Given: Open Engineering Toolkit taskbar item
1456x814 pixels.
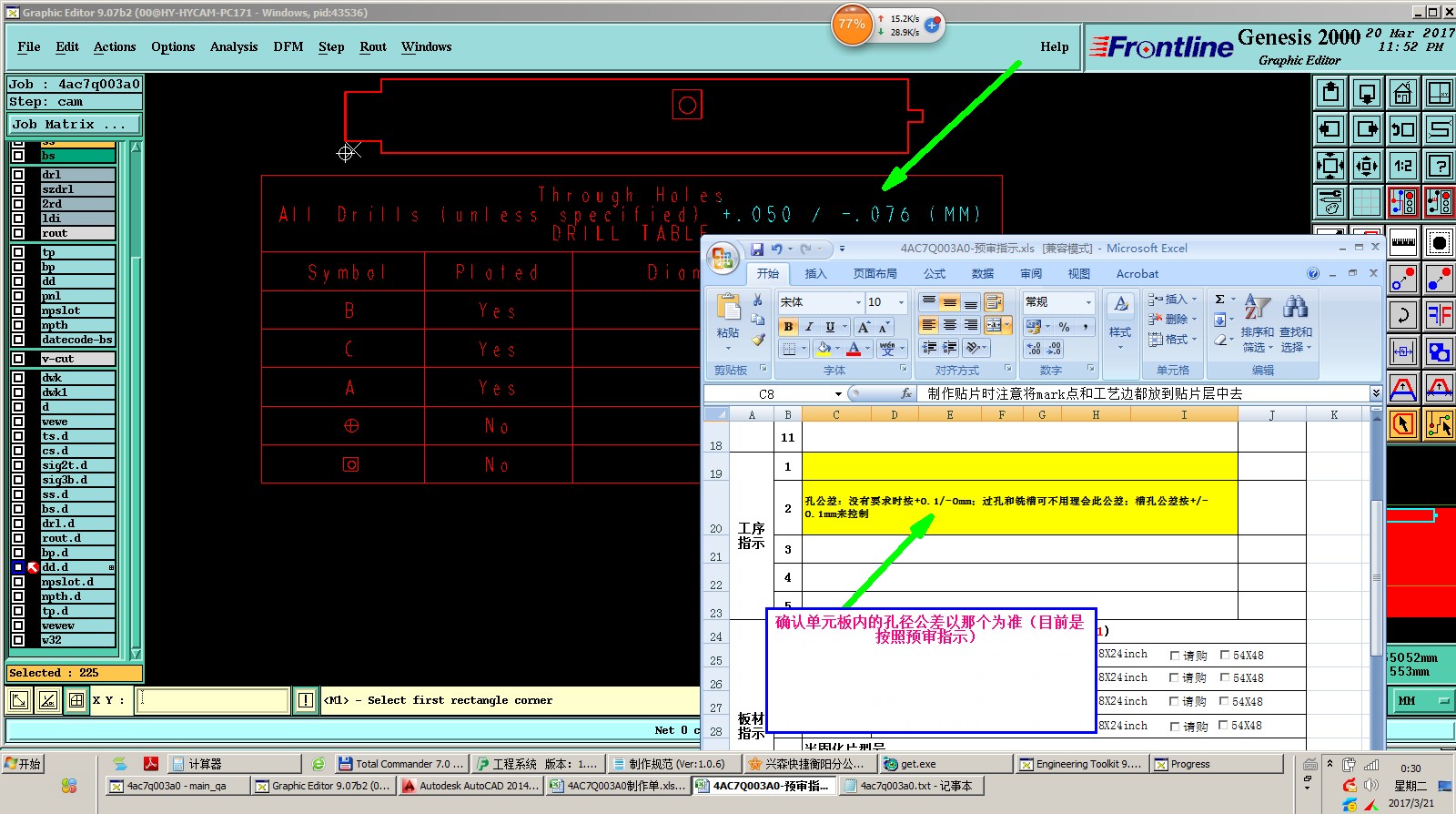Looking at the screenshot, I should (x=1081, y=764).
